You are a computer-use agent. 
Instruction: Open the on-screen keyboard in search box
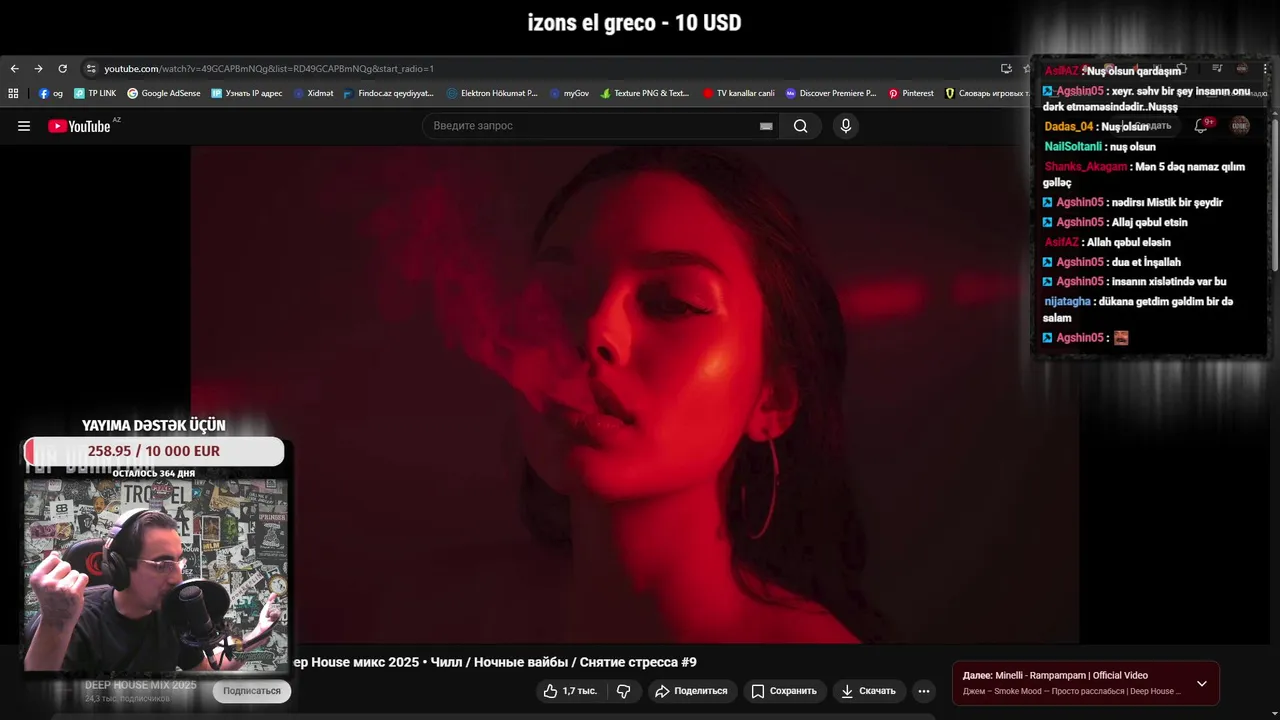point(766,126)
